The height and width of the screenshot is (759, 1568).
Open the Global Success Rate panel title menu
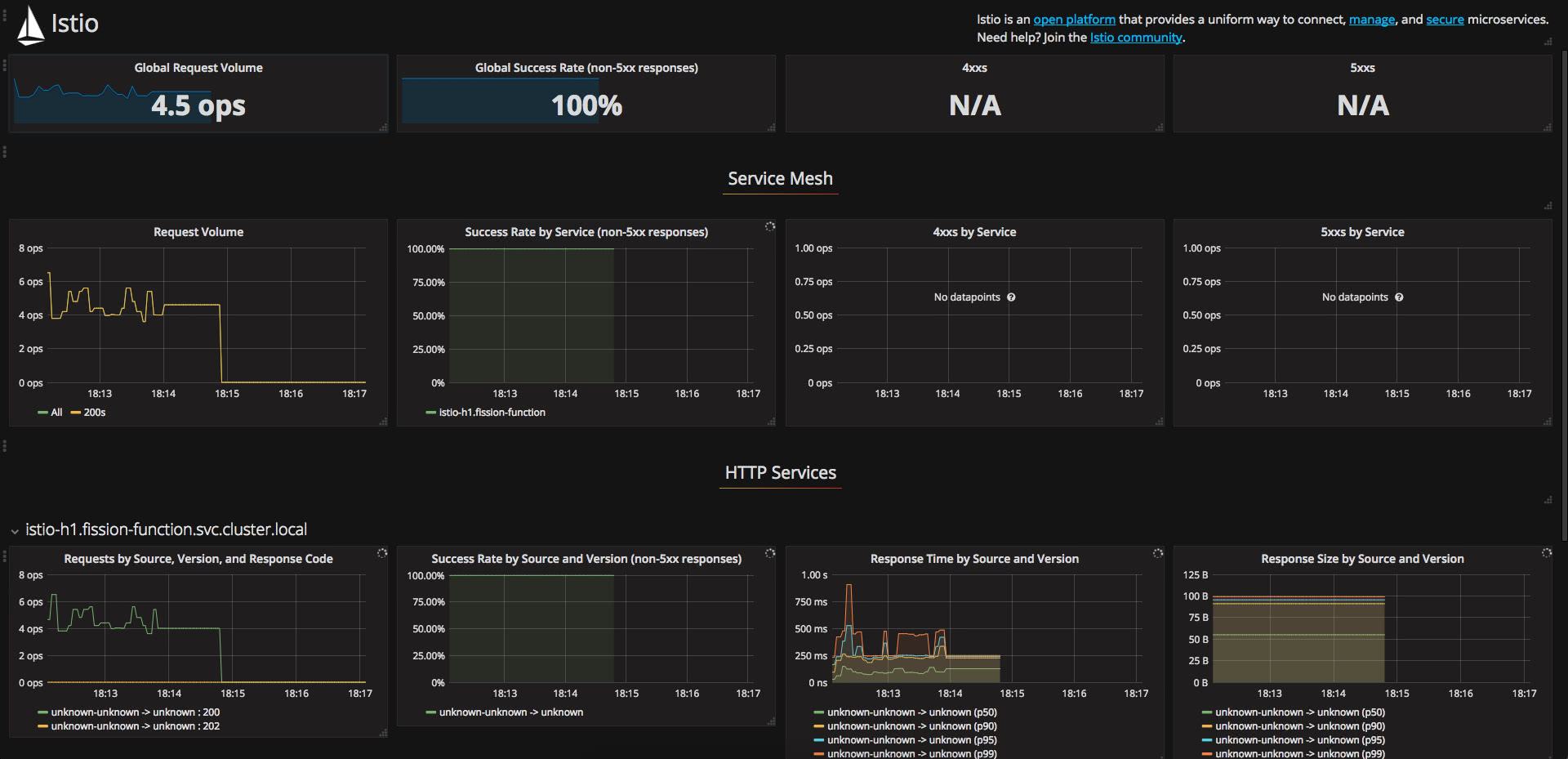click(x=586, y=68)
